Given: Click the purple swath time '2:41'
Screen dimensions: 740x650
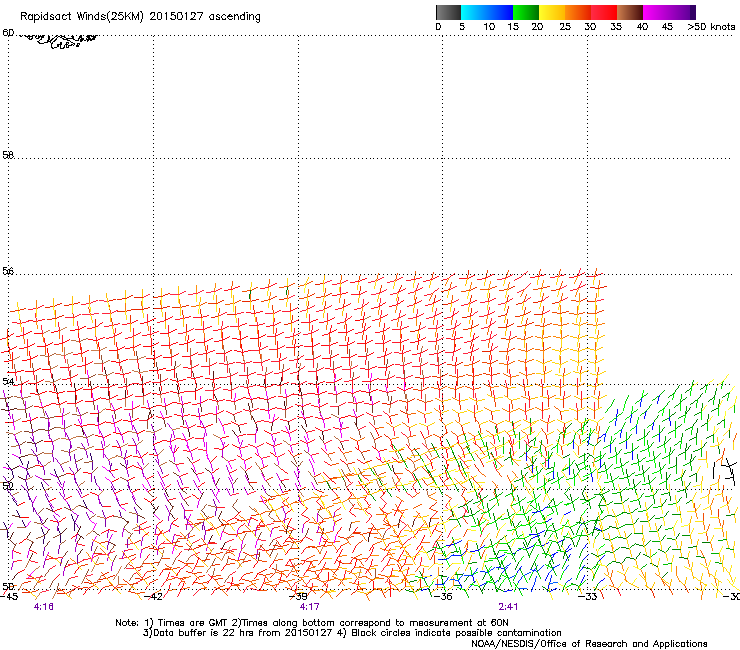Looking at the screenshot, I should (x=508, y=607).
